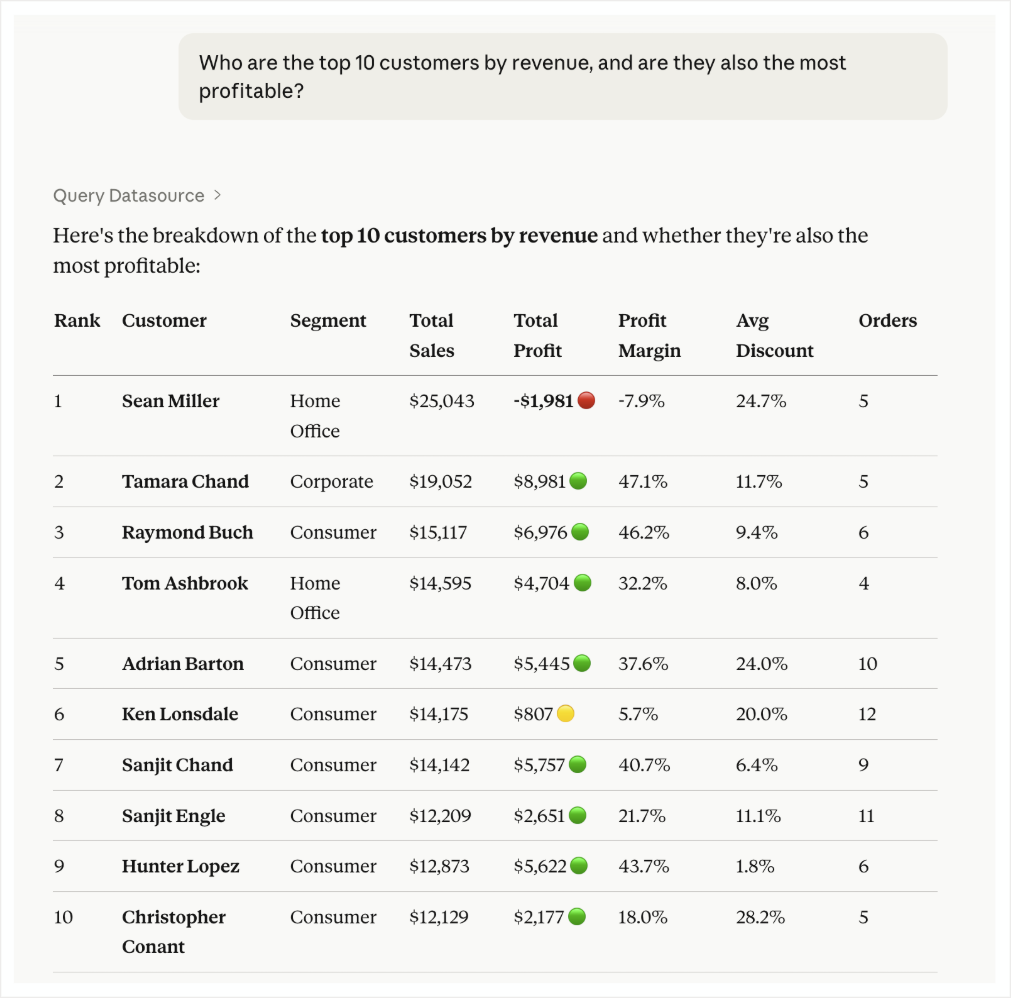Toggle the green status marker beside Sanjit Engle
1011x998 pixels.
tap(578, 815)
